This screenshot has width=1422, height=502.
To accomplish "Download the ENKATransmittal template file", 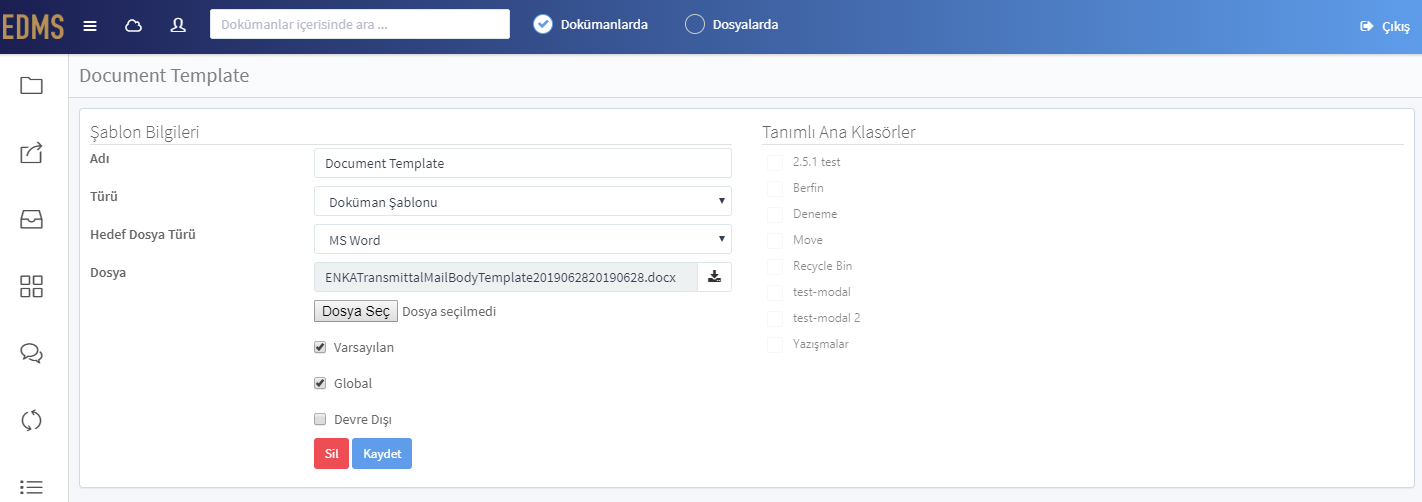I will pos(714,277).
